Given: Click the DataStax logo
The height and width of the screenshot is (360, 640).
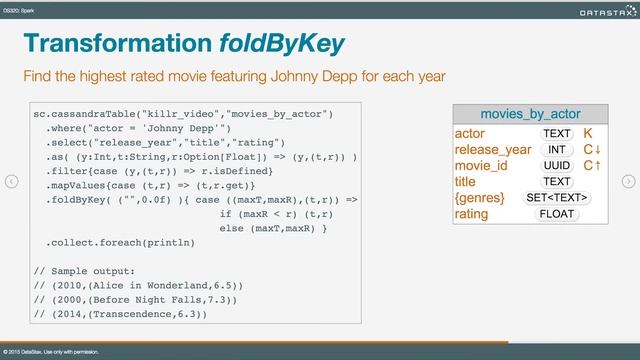Looking at the screenshot, I should pos(608,11).
